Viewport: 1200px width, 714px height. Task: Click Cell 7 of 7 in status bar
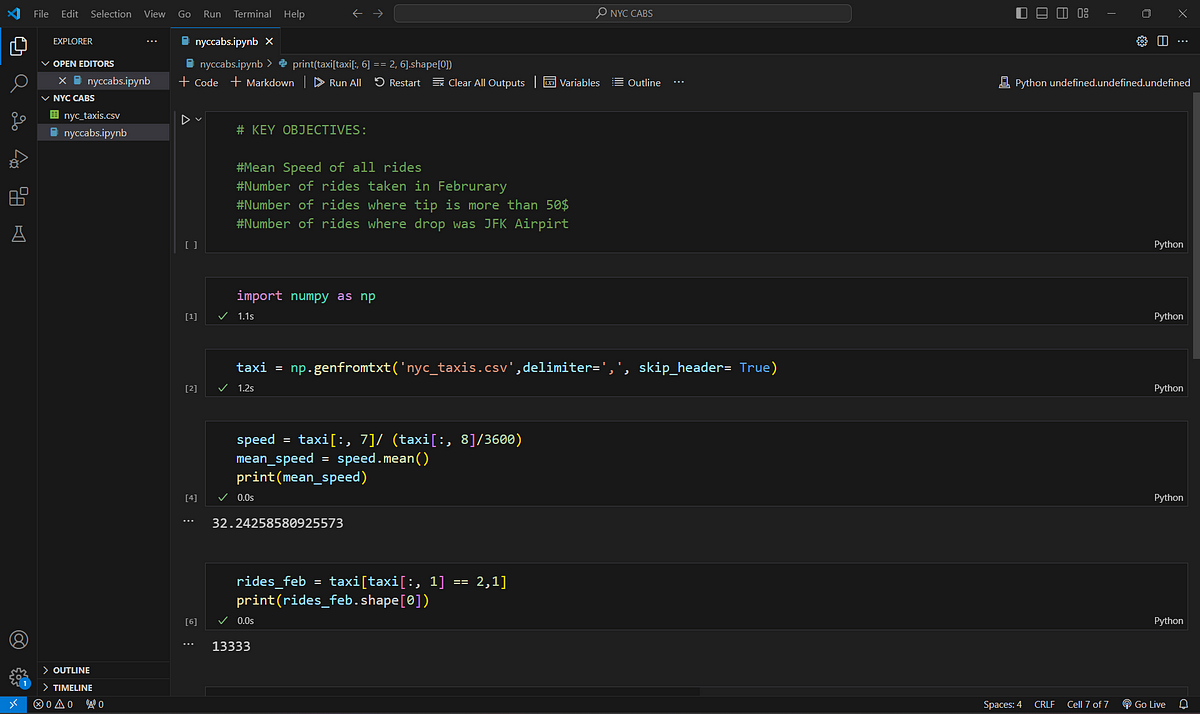tap(1088, 704)
